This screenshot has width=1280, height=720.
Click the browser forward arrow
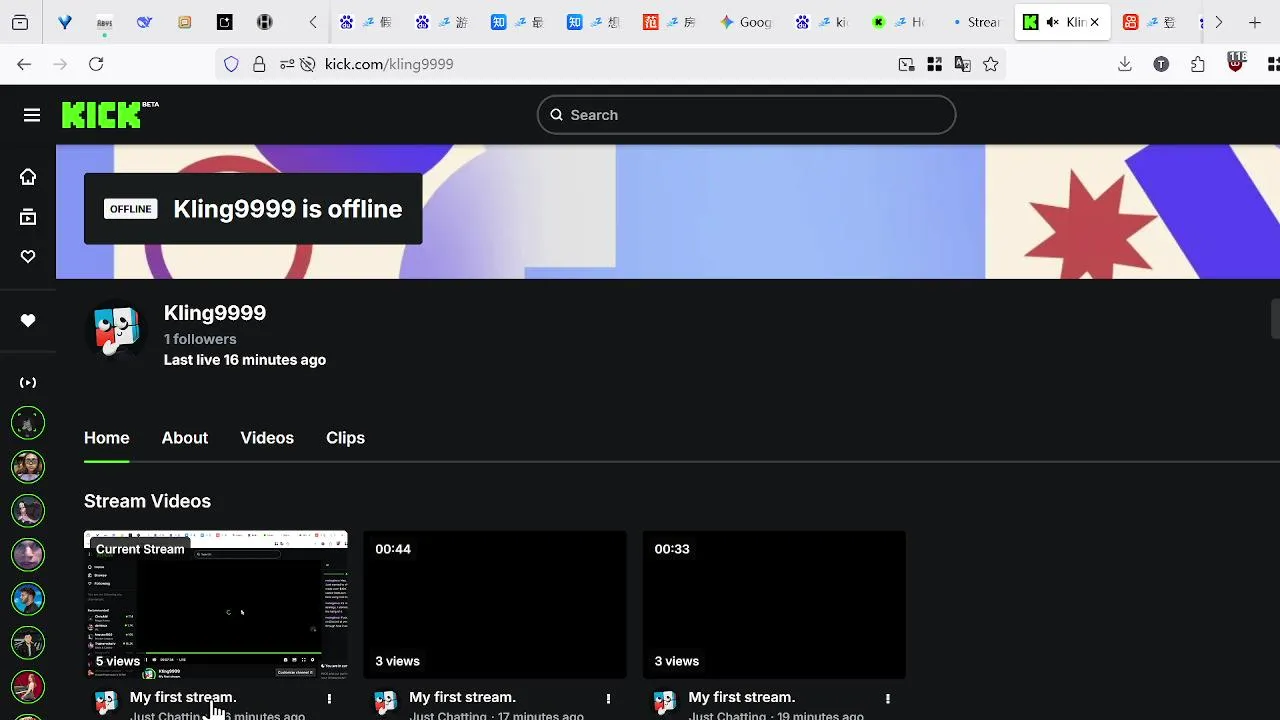60,64
